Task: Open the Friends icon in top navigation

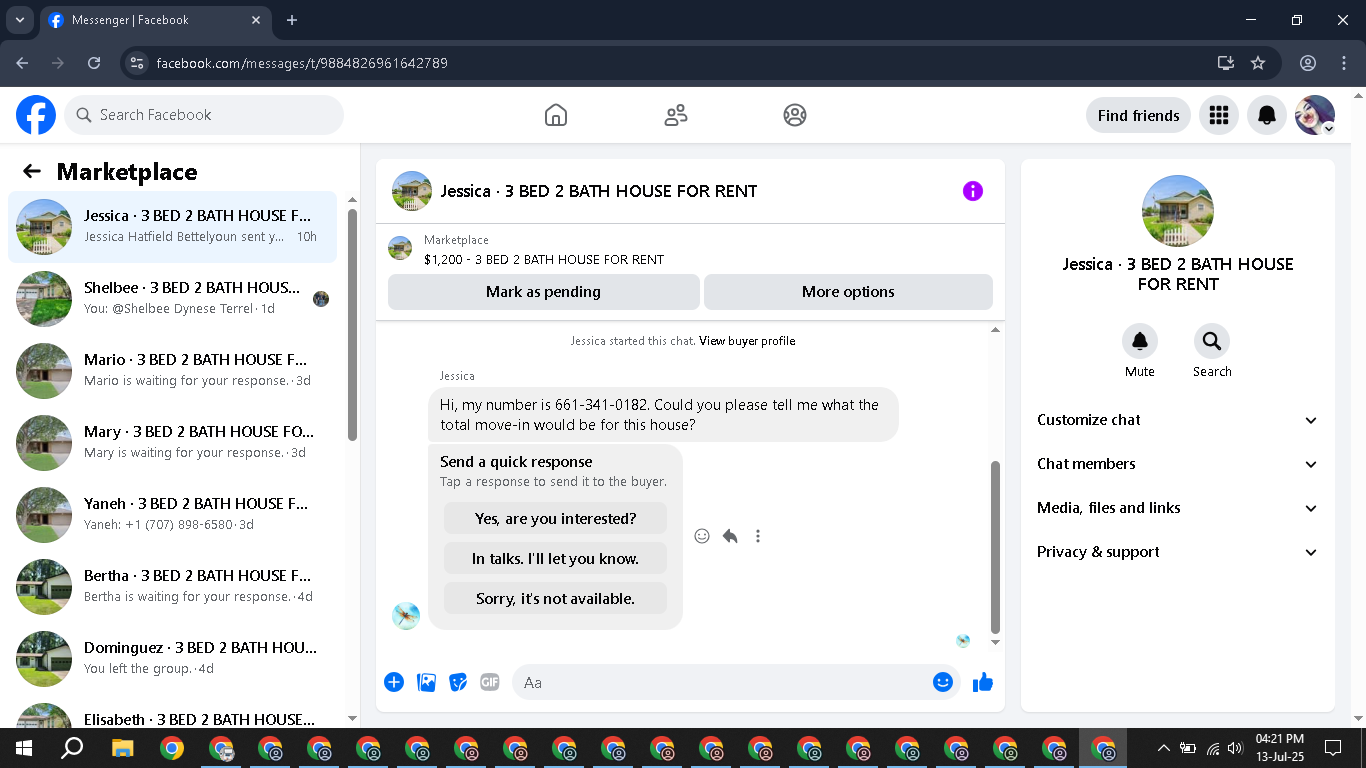Action: [x=676, y=115]
